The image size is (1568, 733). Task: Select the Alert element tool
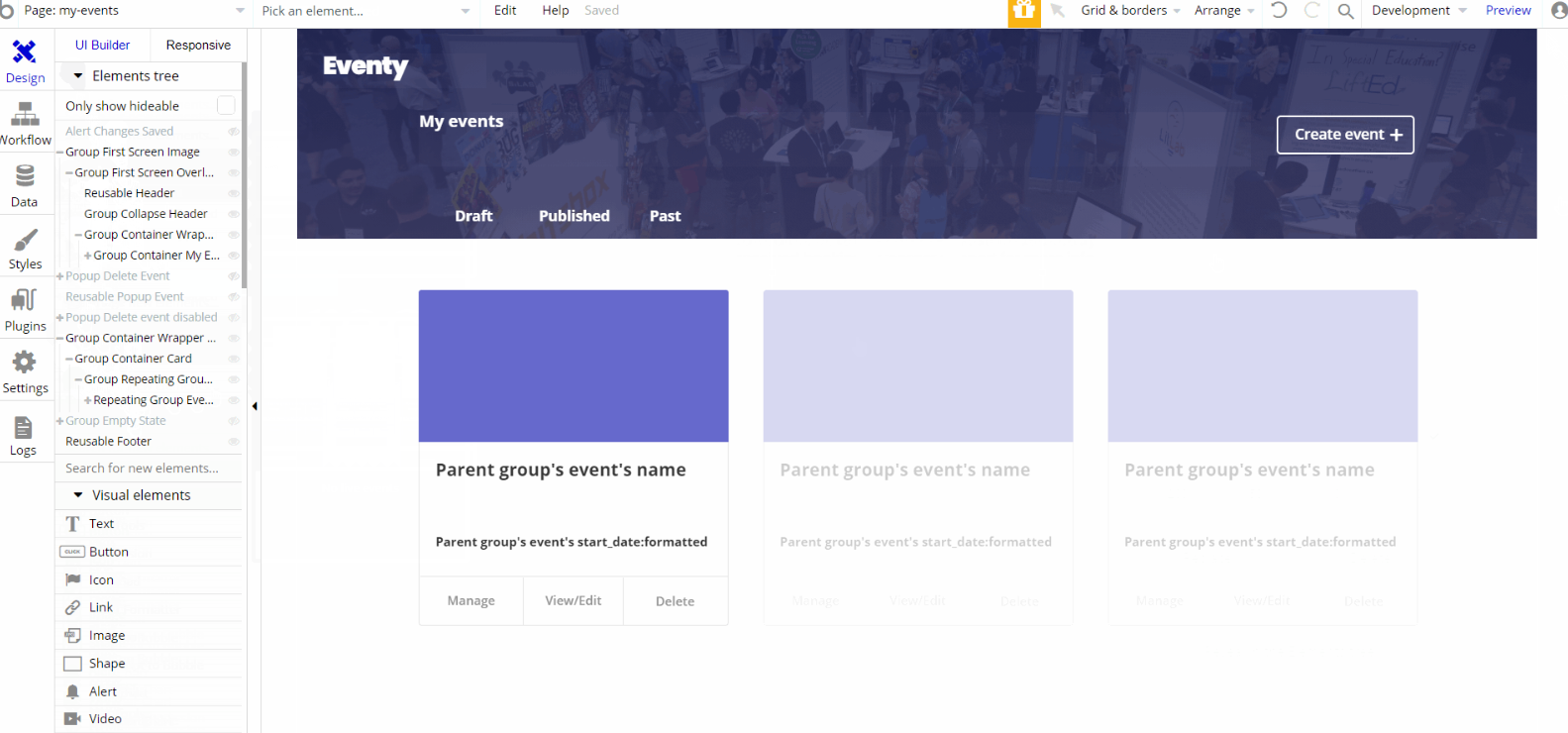[x=150, y=691]
